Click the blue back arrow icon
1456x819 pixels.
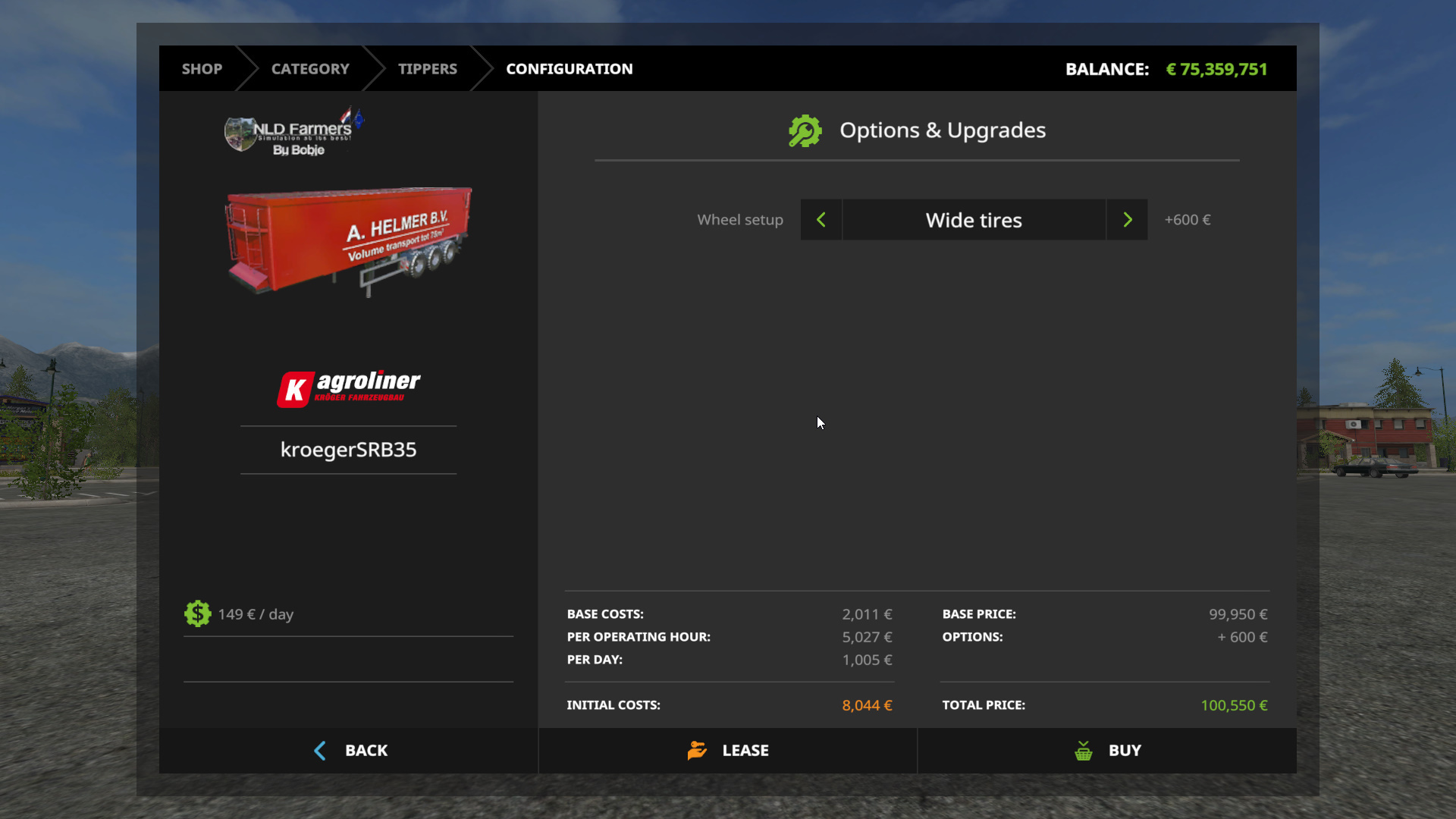tap(320, 751)
